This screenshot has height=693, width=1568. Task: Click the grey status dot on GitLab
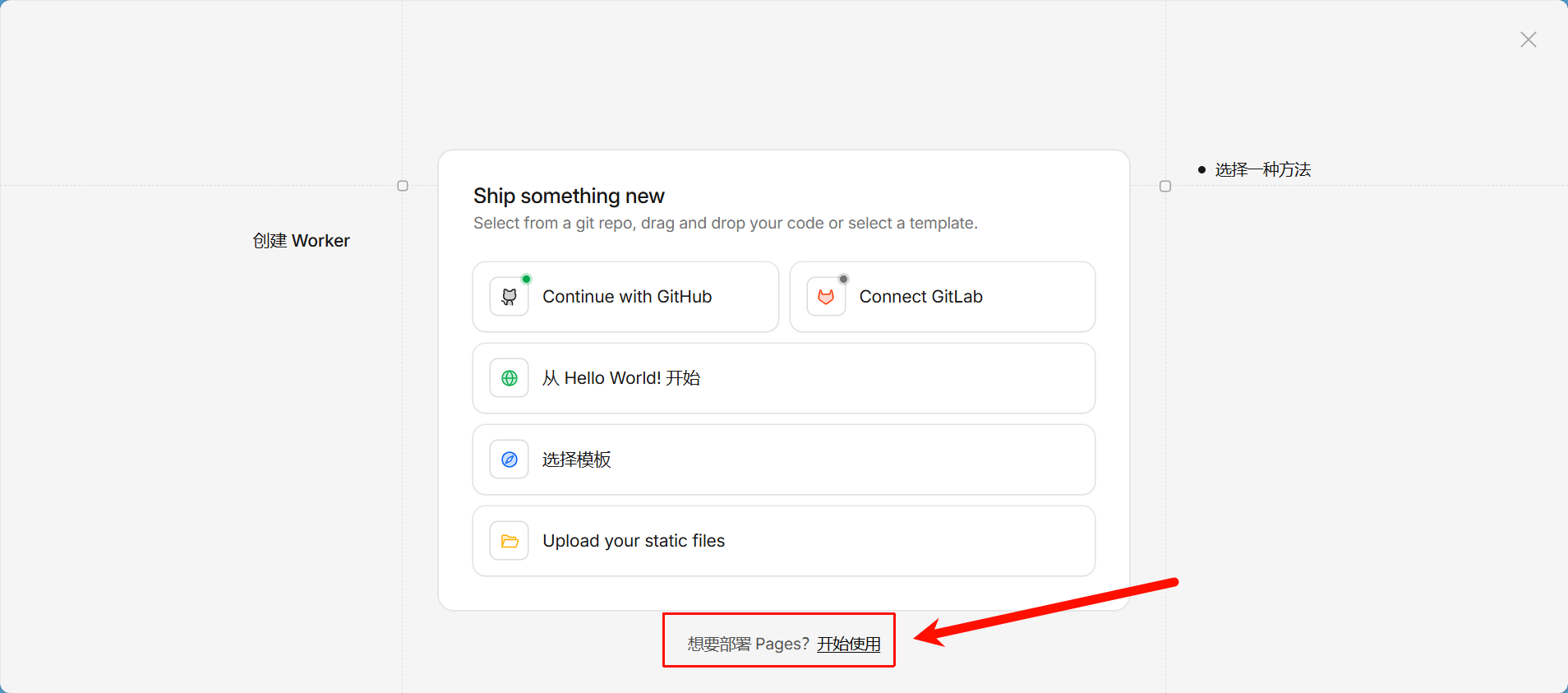(843, 280)
